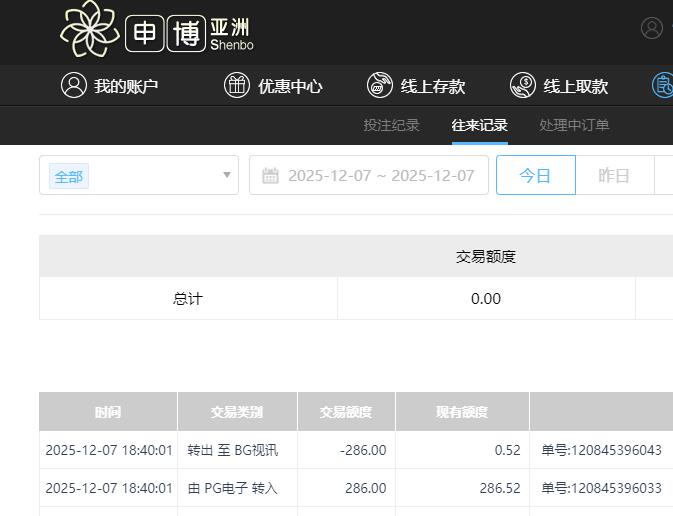Click the Shenbo flower logo

(90, 30)
